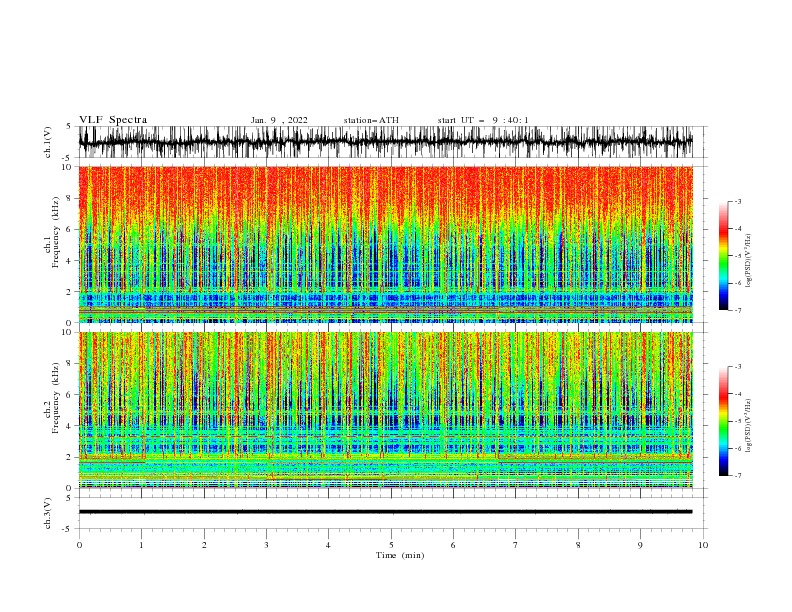
Task: Click the "8" minute tick on time axis
Action: 578,545
